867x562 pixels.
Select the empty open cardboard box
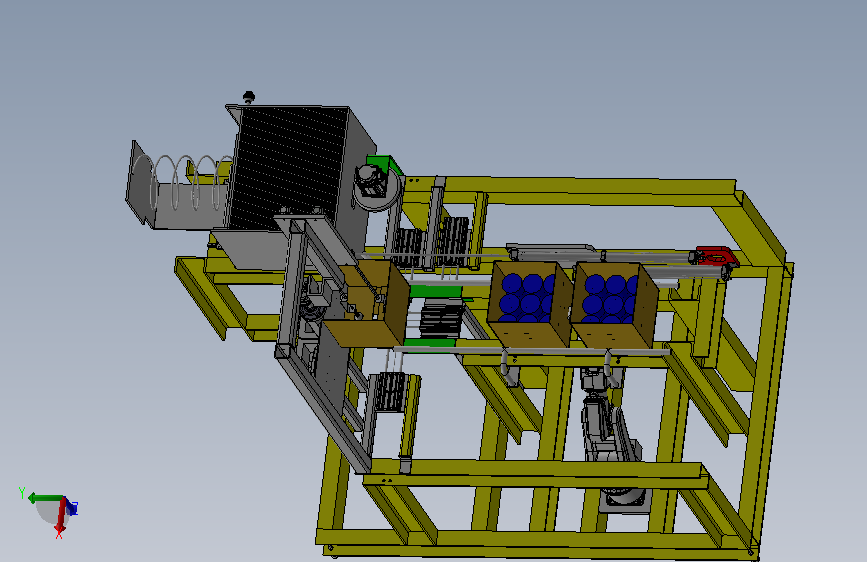(366, 303)
